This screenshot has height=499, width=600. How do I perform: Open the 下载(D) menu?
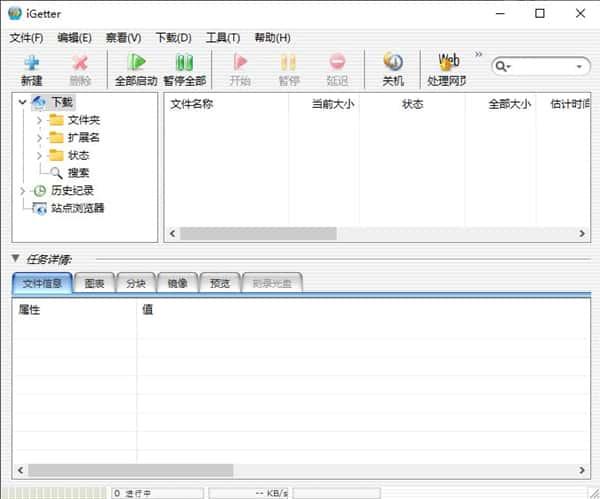(x=173, y=38)
